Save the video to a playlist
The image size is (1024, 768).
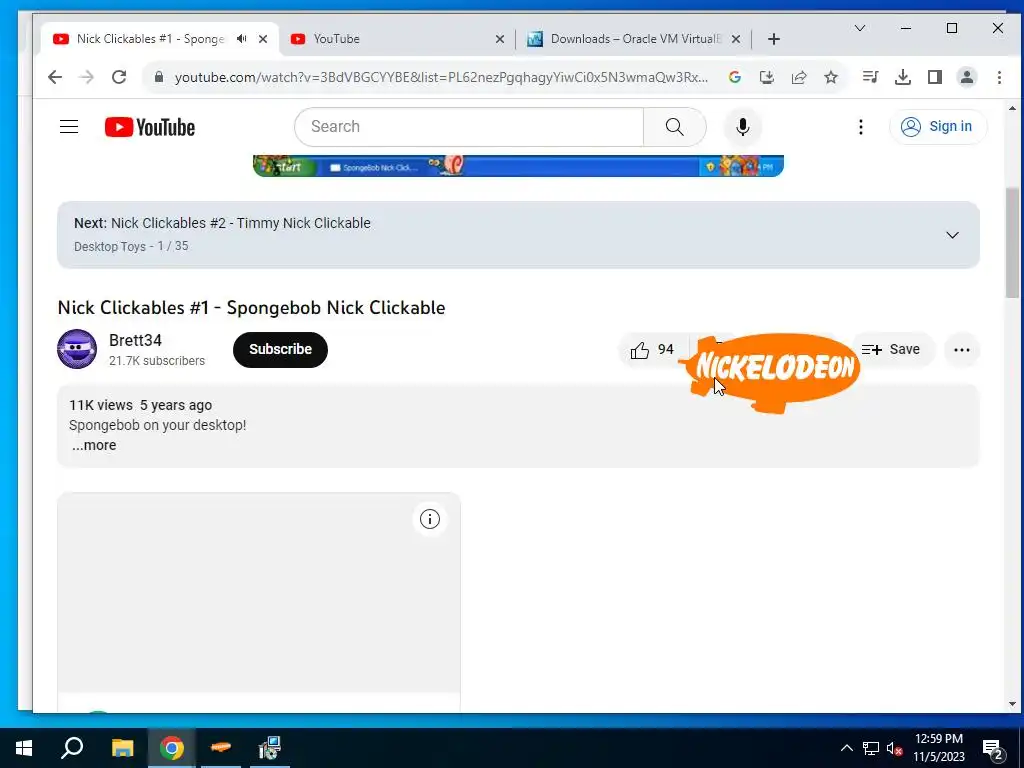click(x=892, y=350)
